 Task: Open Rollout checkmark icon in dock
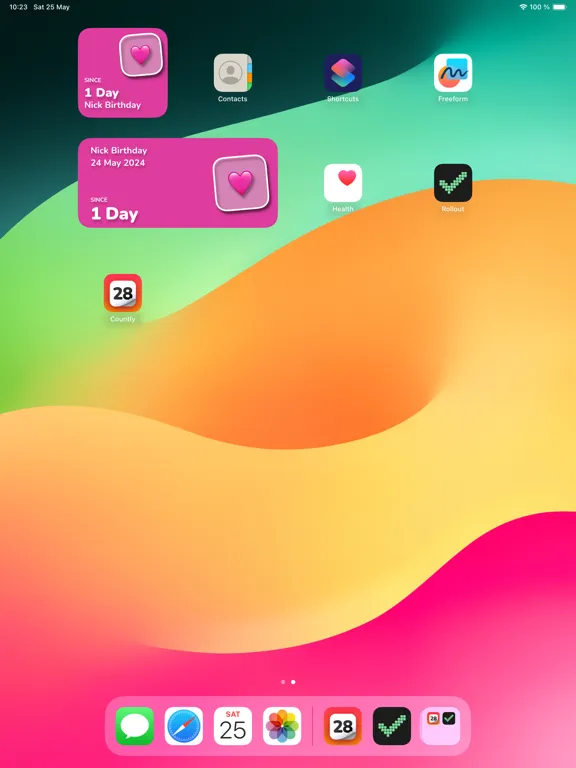(x=392, y=726)
